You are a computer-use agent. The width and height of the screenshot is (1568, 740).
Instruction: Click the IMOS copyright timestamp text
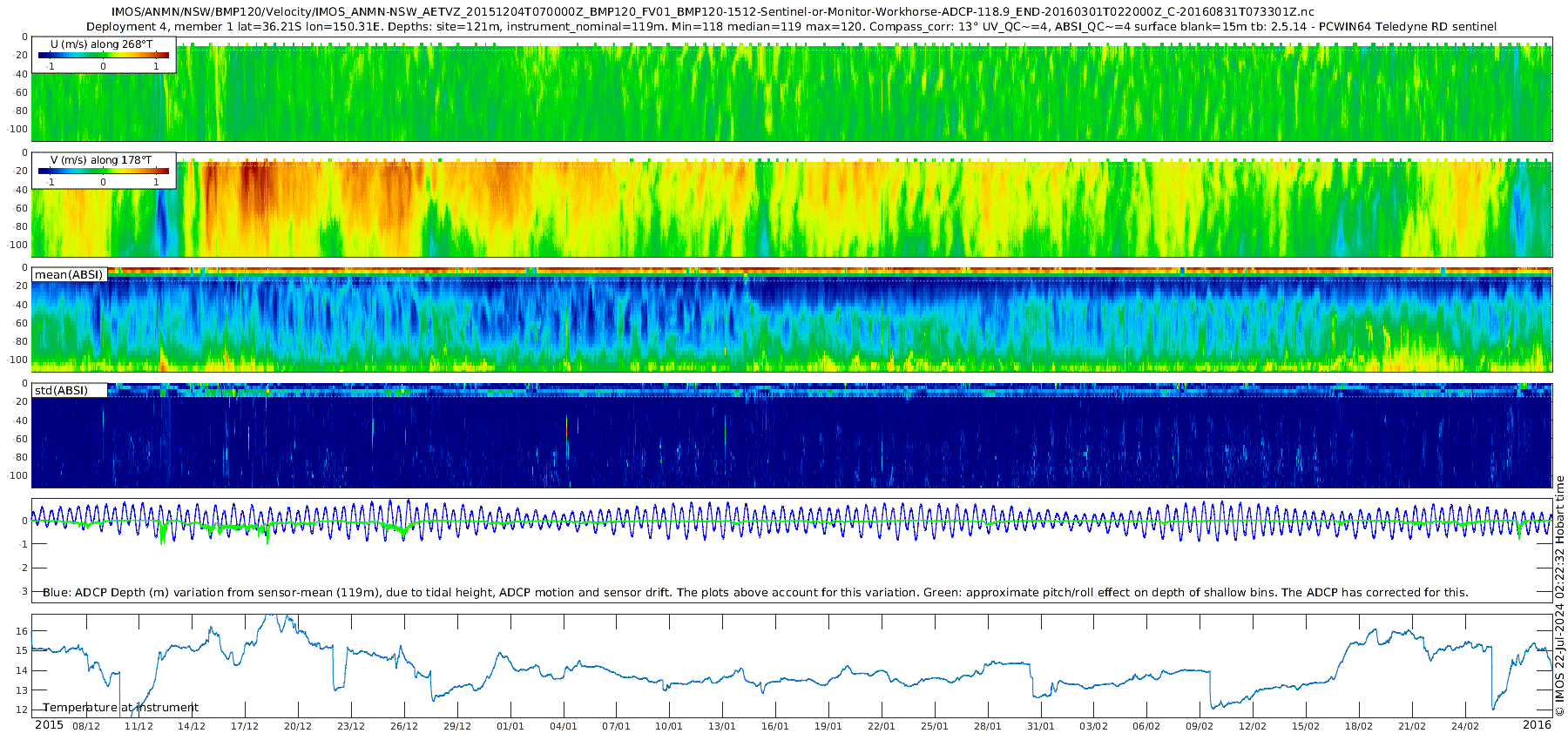click(1560, 596)
